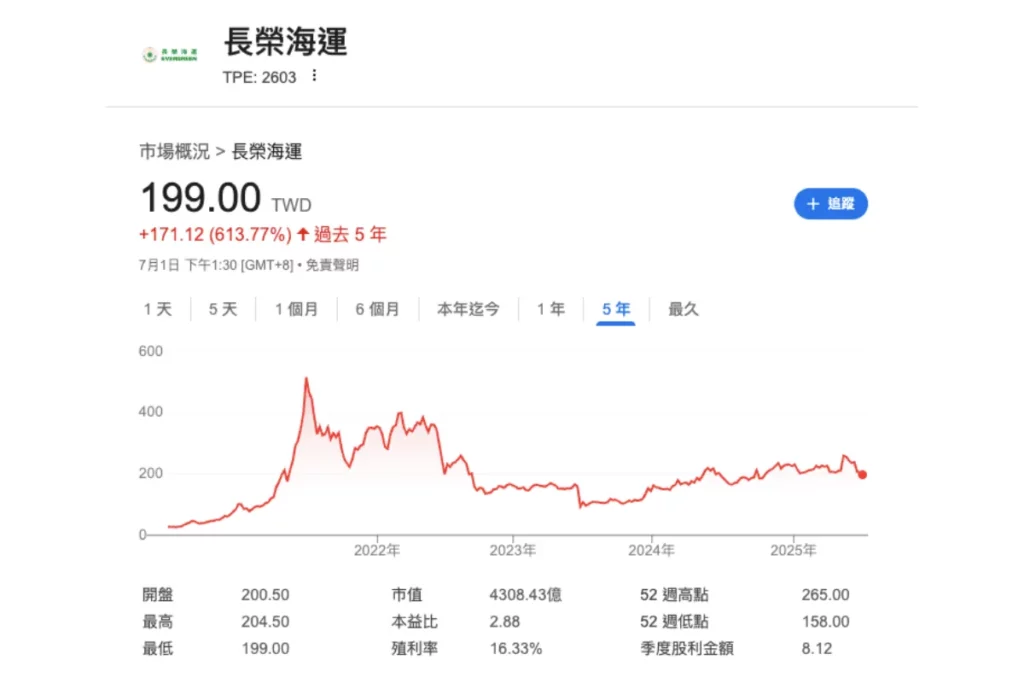This screenshot has height=683, width=1024.
Task: Click the 最低 label in stats table
Action: click(x=158, y=648)
